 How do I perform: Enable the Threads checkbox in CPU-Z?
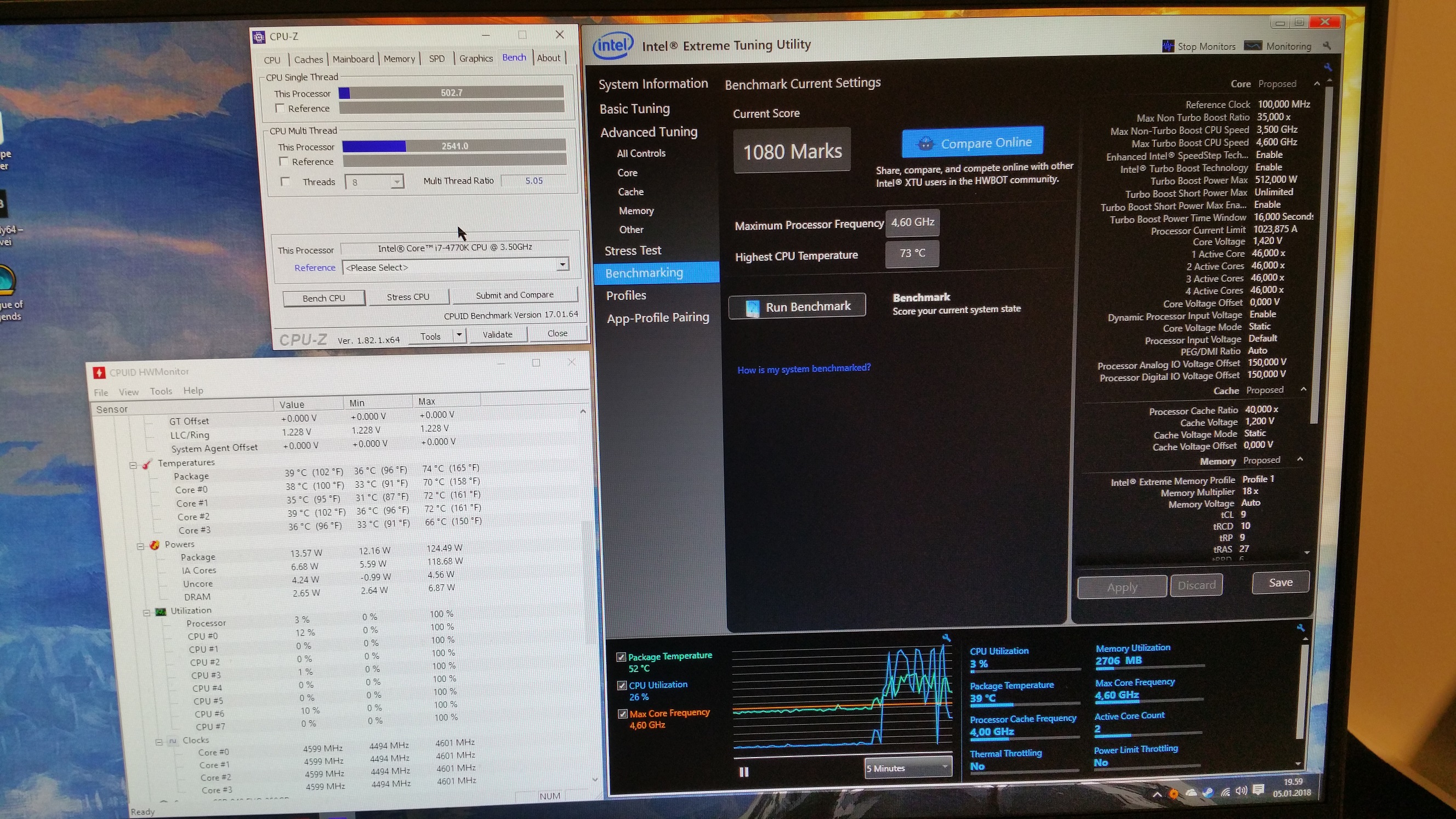point(286,181)
